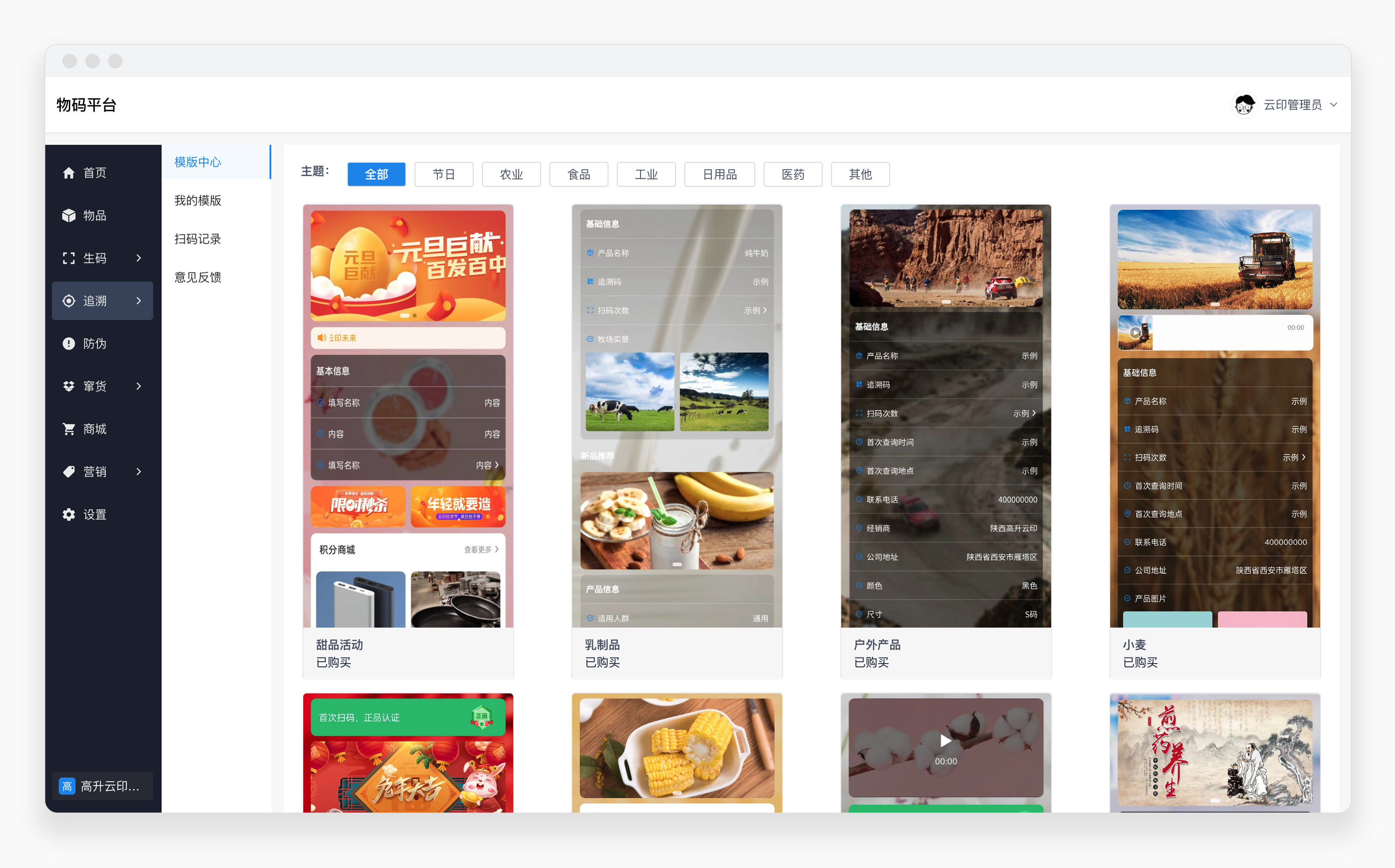Viewport: 1395px width, 868px height.
Task: Play the video in the 小麦 template
Action: pos(1135,332)
